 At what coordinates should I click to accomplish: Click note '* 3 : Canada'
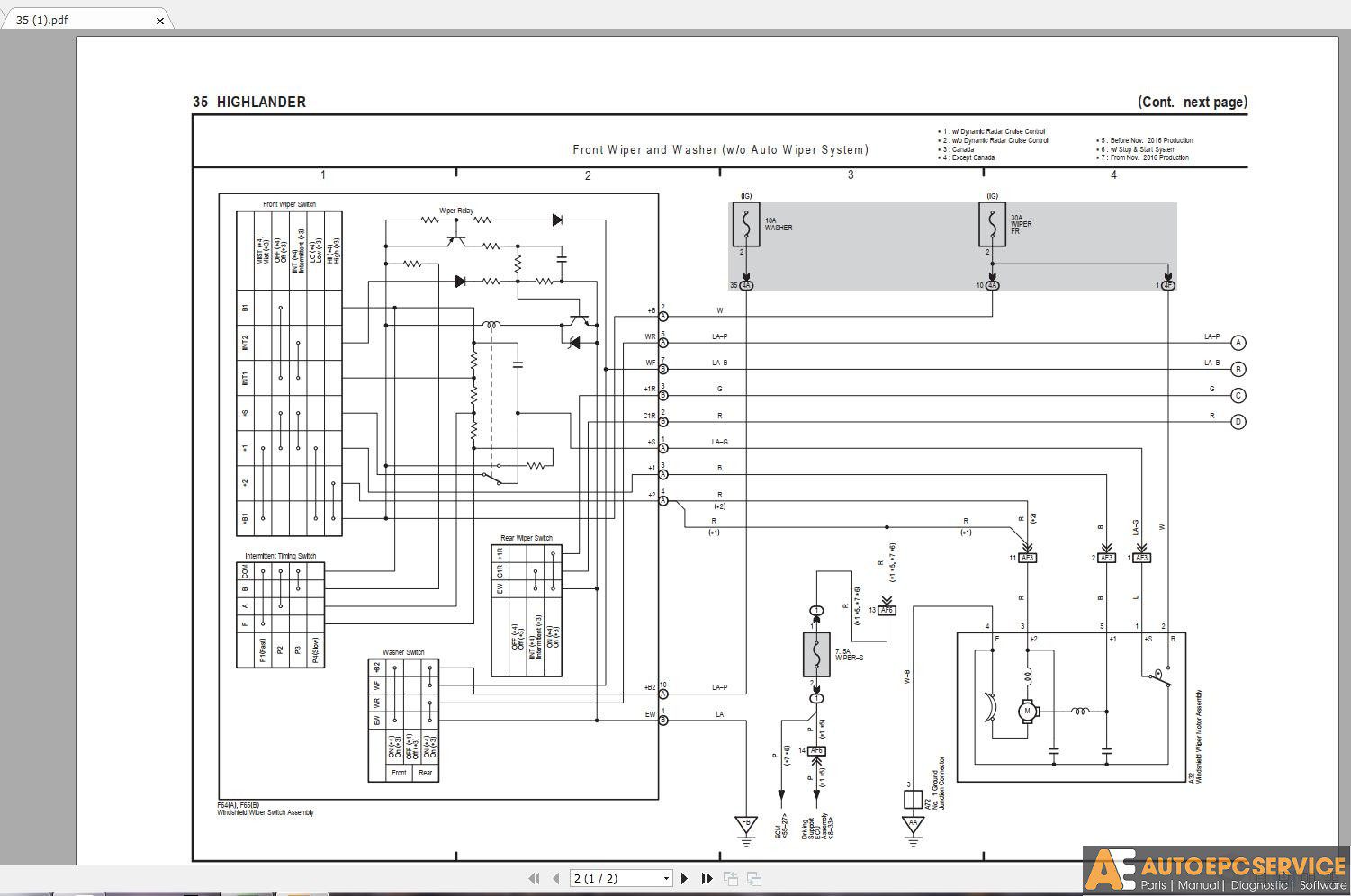[956, 149]
